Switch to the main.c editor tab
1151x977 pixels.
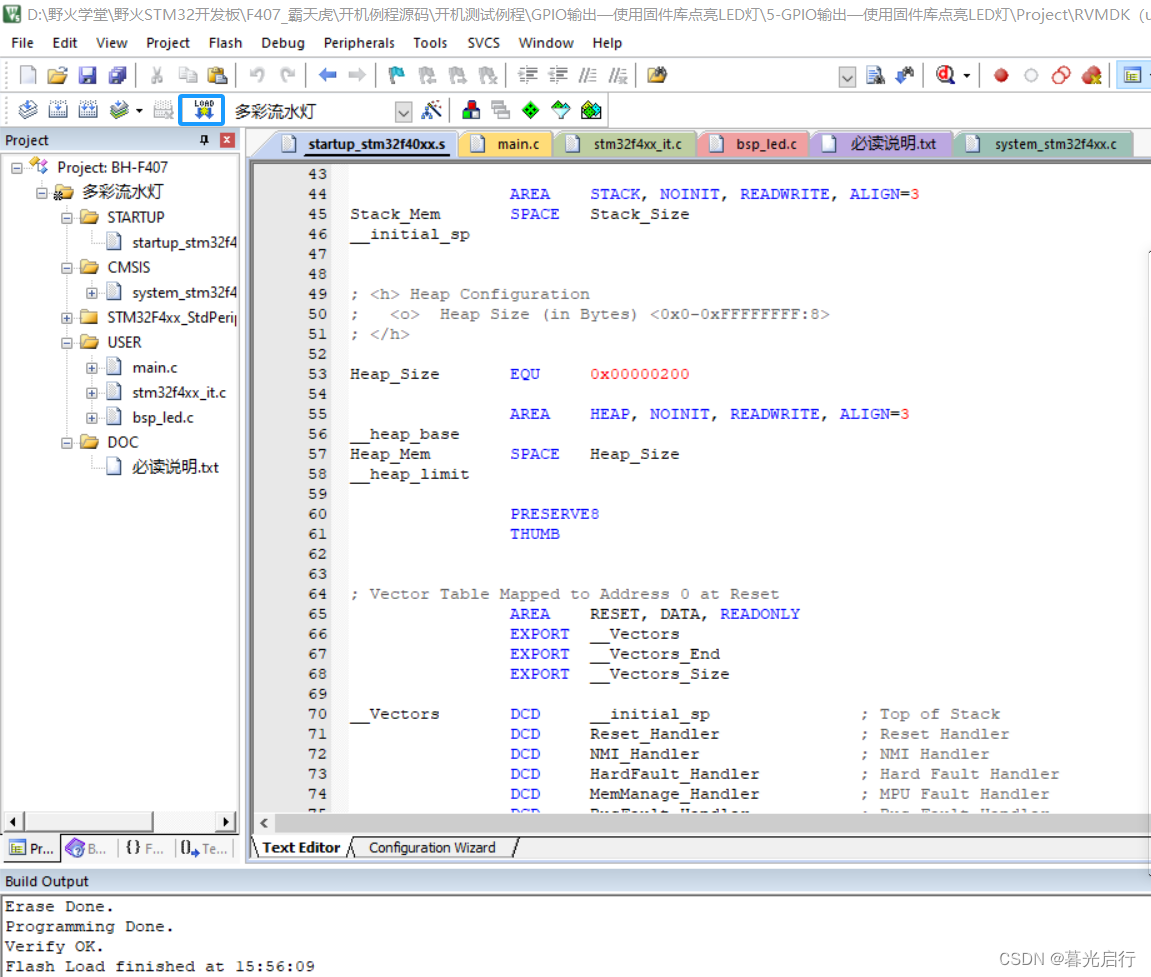[508, 144]
